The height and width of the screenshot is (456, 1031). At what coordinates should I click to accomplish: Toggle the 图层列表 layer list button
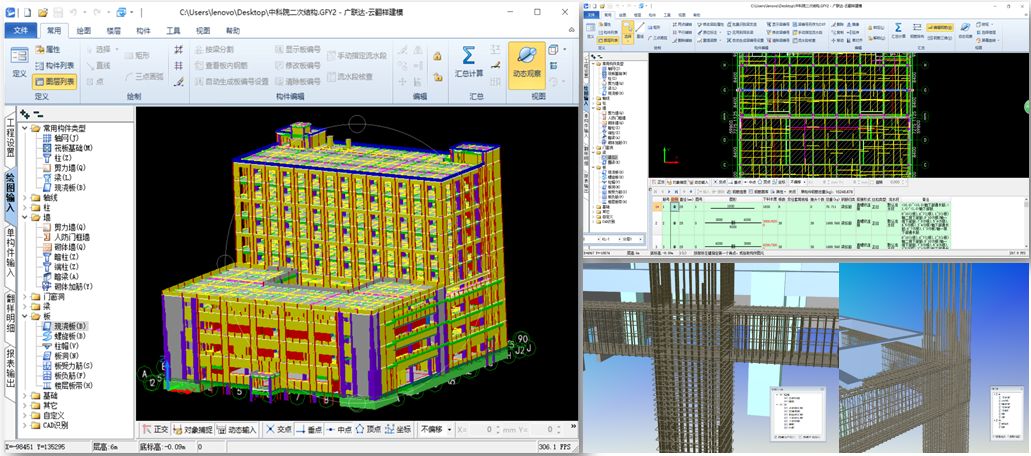54,81
